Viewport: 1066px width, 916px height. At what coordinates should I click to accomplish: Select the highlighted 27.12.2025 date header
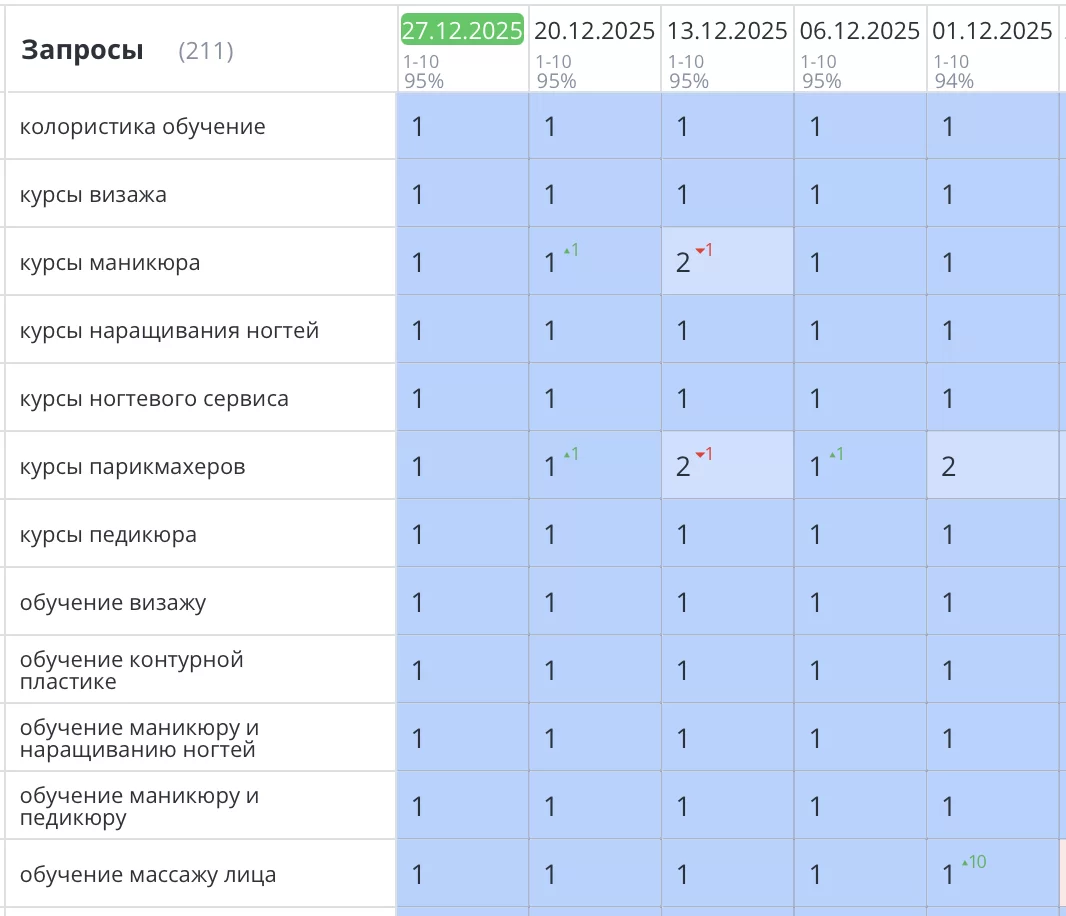point(462,31)
